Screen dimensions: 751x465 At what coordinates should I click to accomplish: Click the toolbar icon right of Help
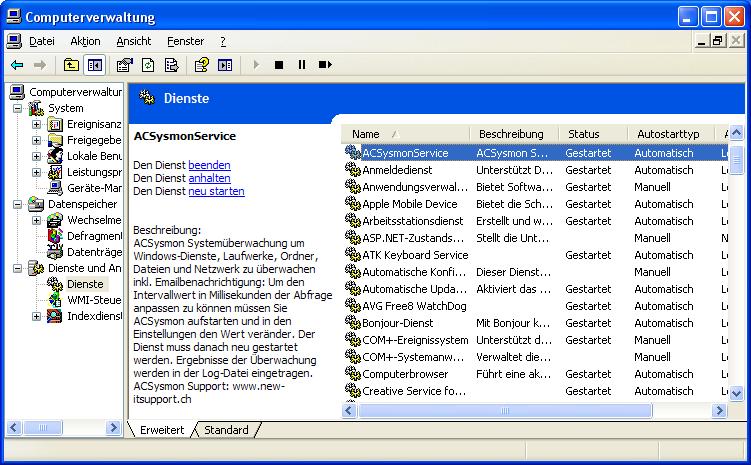(x=225, y=65)
